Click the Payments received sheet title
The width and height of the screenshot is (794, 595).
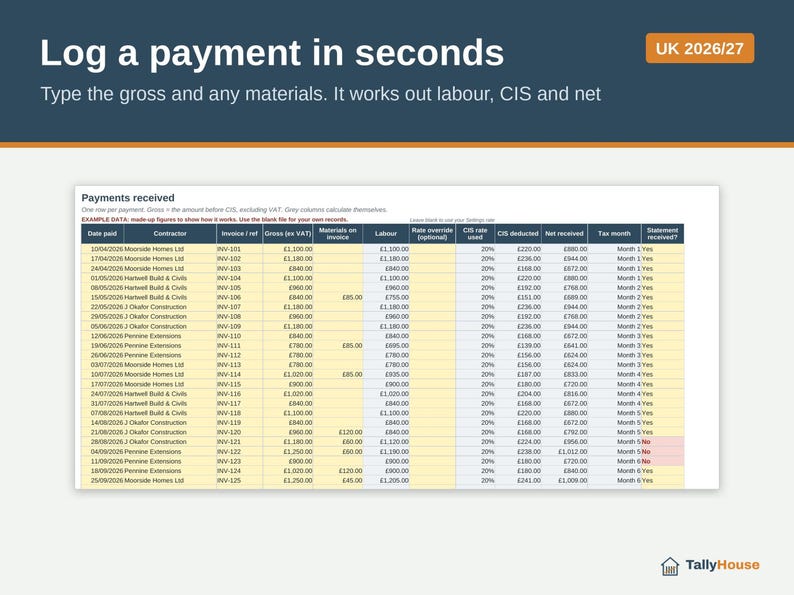click(128, 198)
